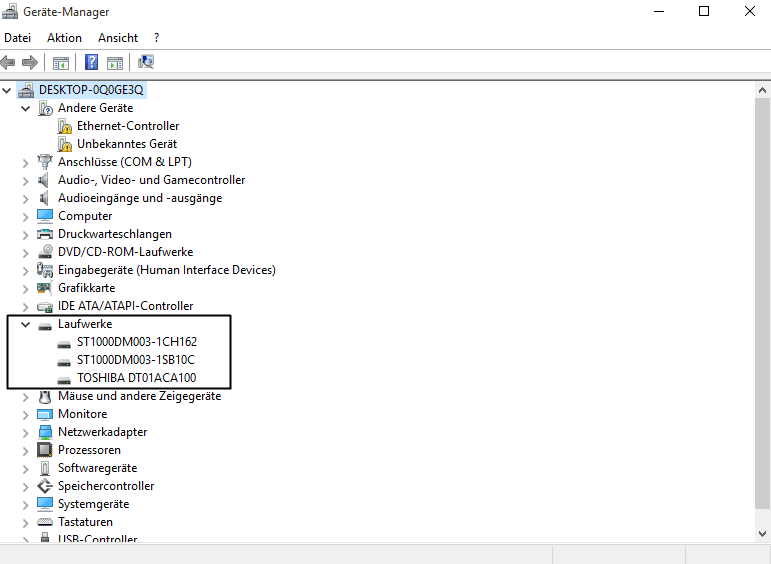Select the Druckwarteschlangen label
The width and height of the screenshot is (771, 564).
pyautogui.click(x=115, y=234)
